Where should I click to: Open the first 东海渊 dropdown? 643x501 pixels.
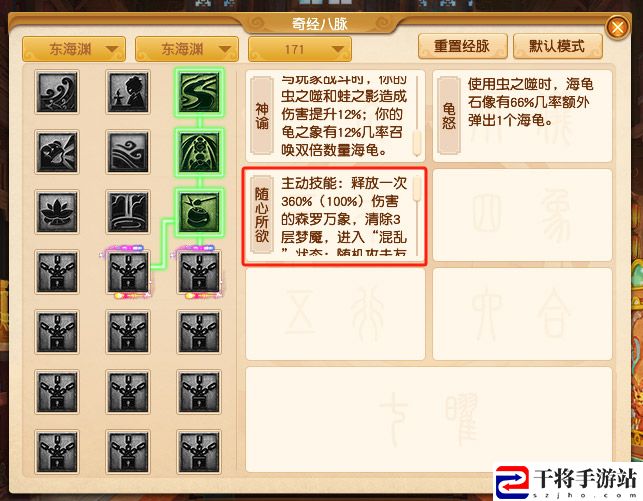pos(74,49)
